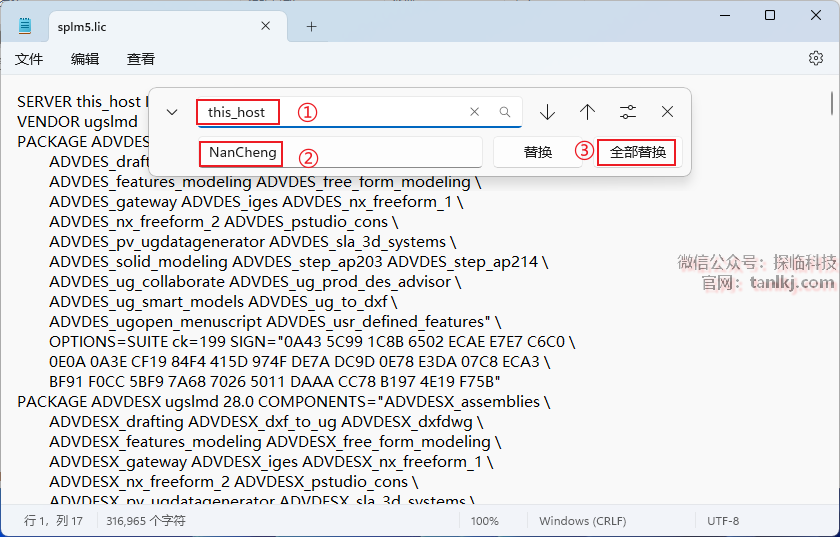
Task: Add a new tab with plus icon
Action: 311,27
